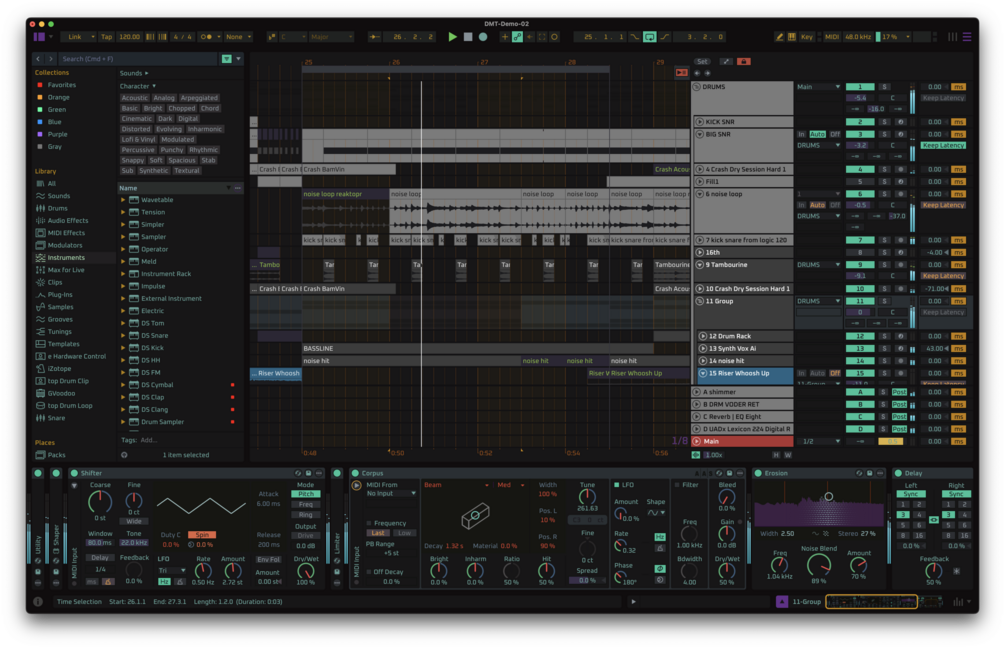The image size is (1005, 648).
Task: Click the Set locator button
Action: click(x=702, y=62)
